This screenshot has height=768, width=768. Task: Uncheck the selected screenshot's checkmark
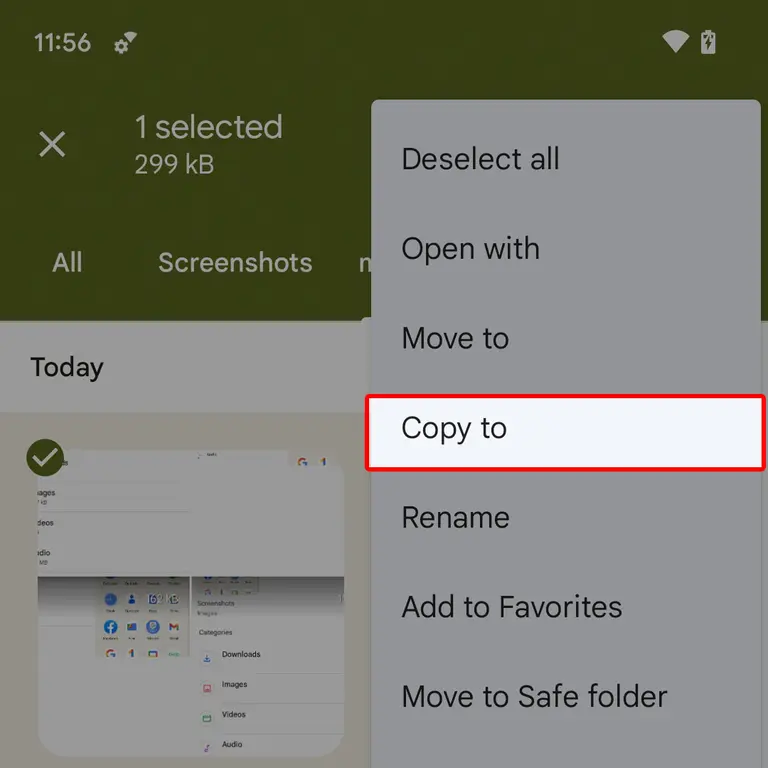click(x=45, y=458)
